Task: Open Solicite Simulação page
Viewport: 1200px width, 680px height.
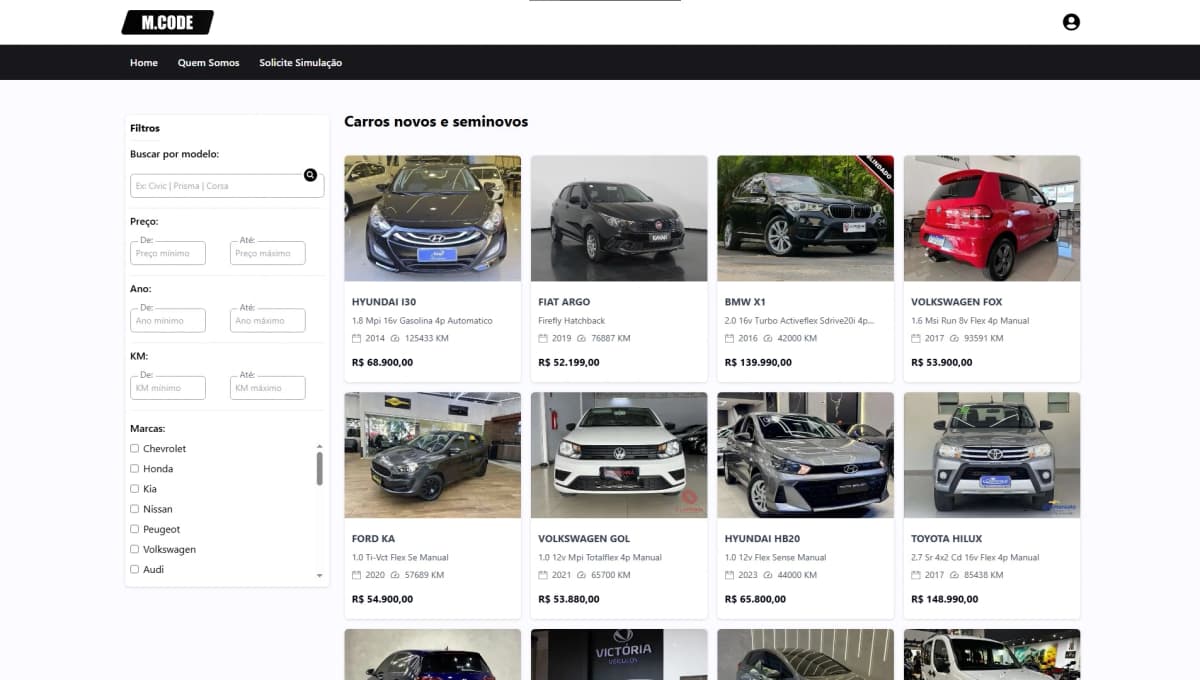Action: click(300, 63)
